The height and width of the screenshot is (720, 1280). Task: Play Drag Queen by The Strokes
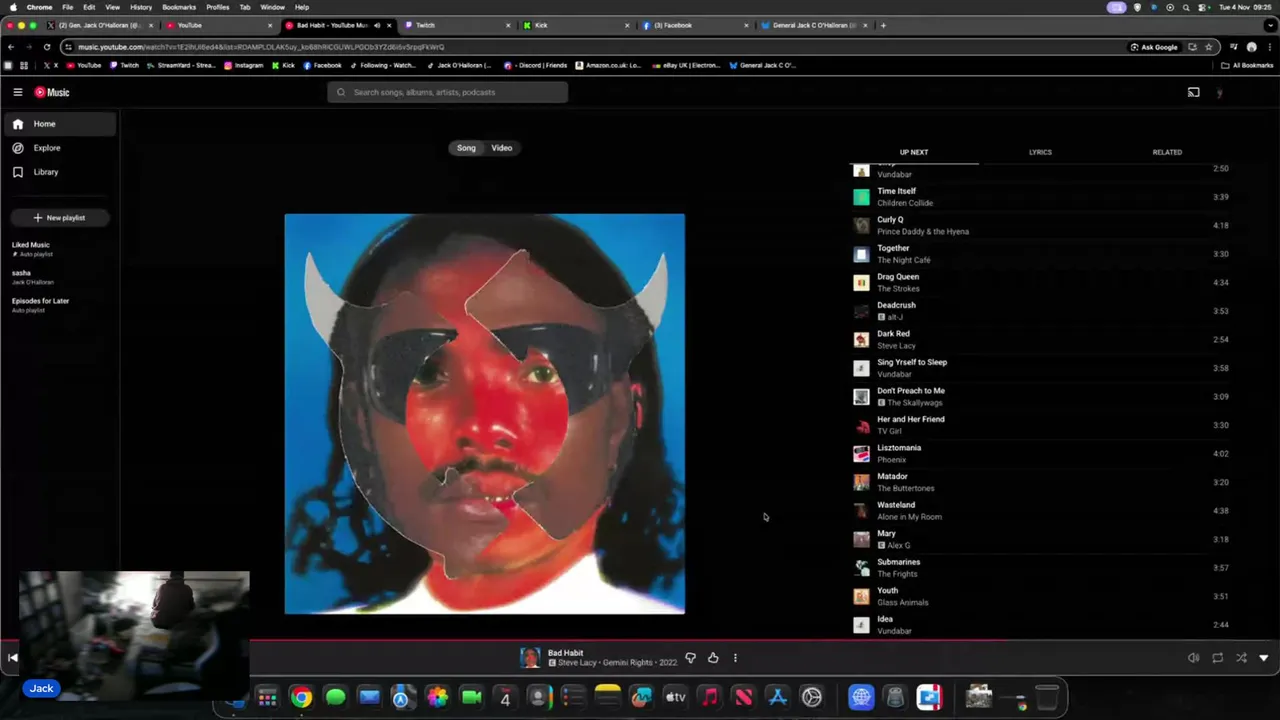1040,282
